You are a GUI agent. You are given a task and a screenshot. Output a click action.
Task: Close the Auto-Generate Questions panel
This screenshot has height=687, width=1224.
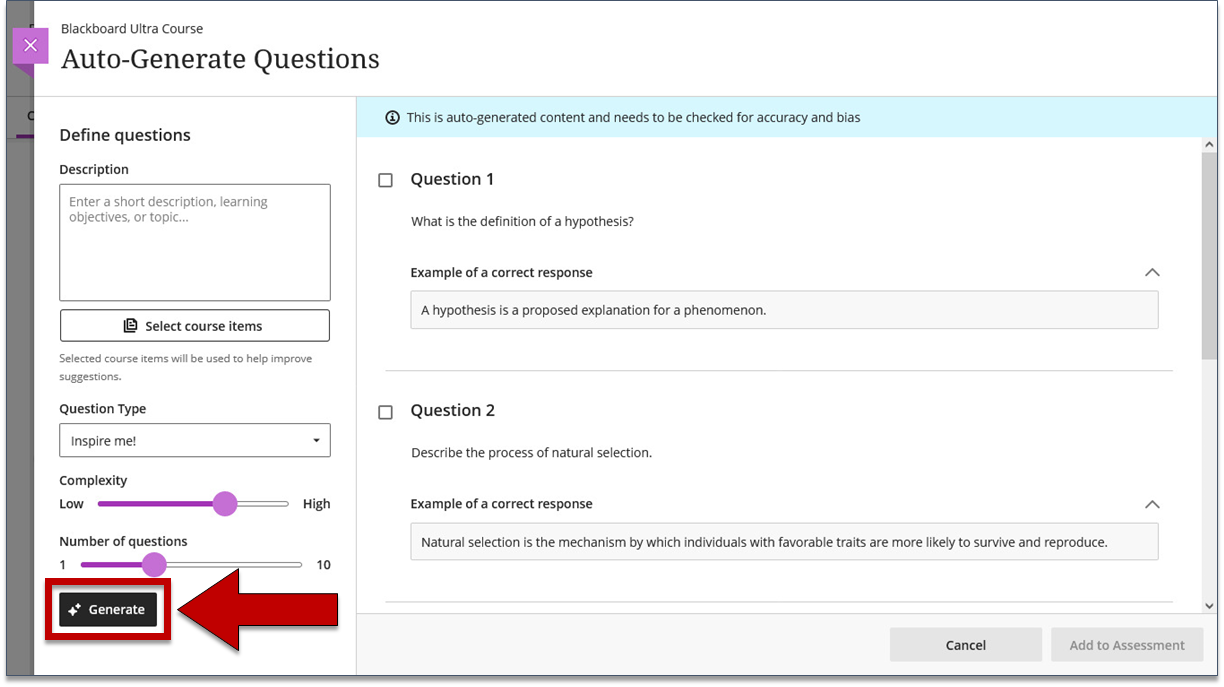coord(30,46)
